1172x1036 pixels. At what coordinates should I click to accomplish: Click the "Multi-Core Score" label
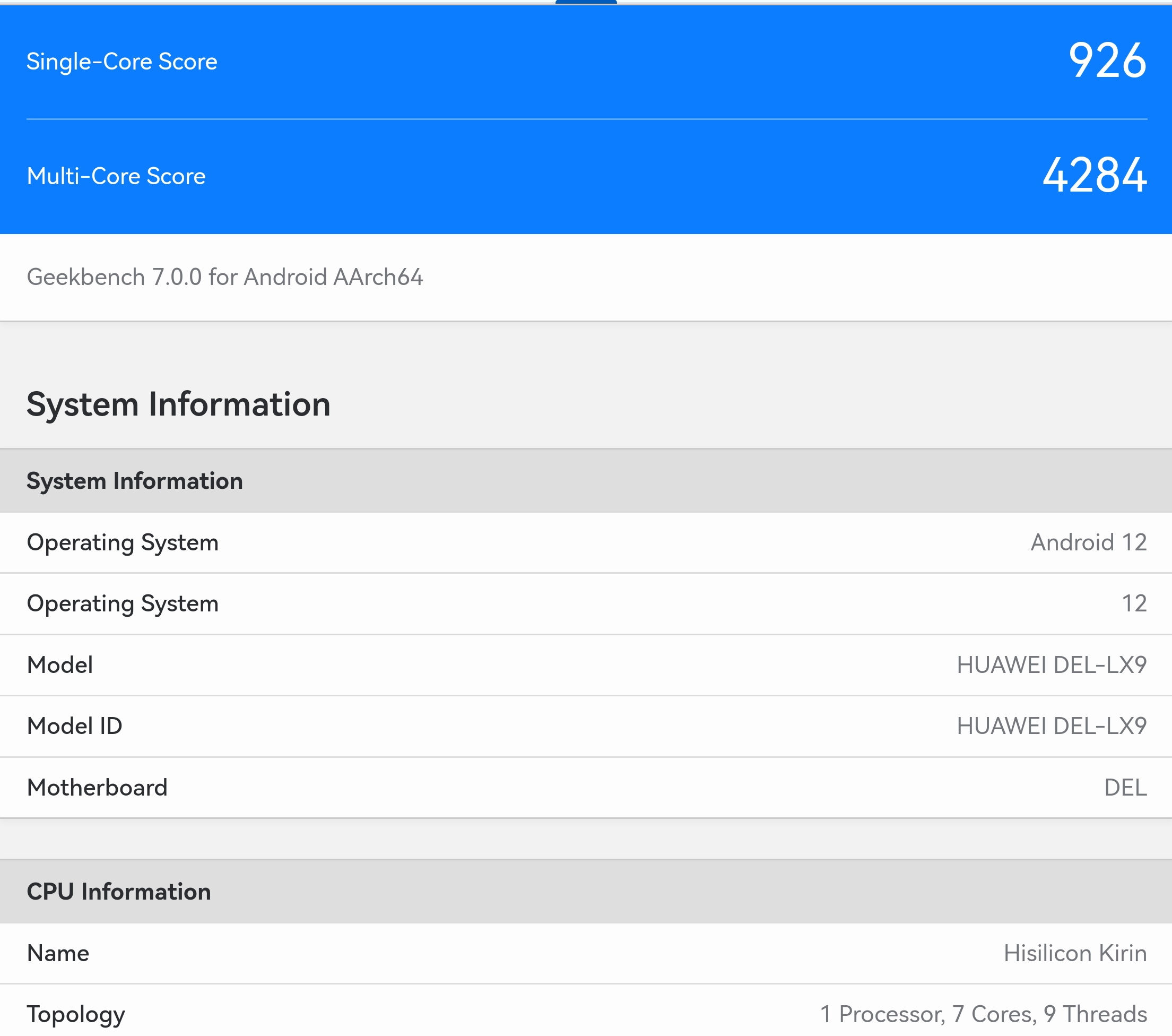pos(116,176)
